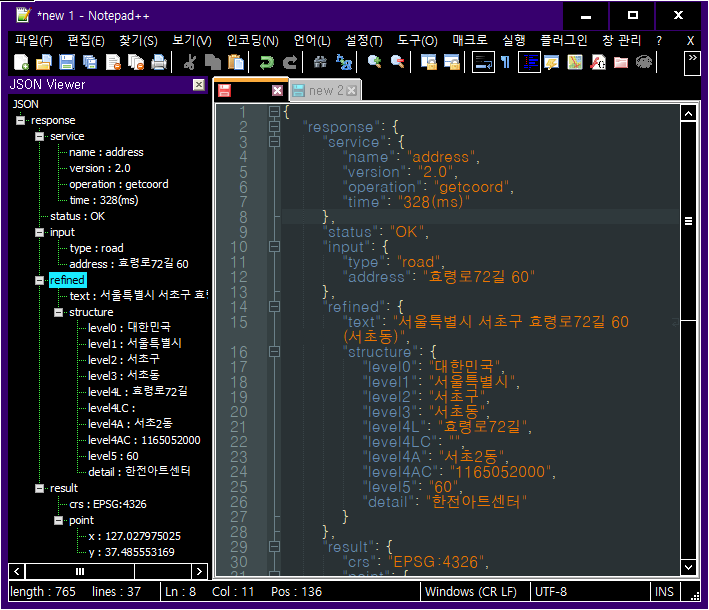Toggle indent guide toolbar icon

coord(529,62)
